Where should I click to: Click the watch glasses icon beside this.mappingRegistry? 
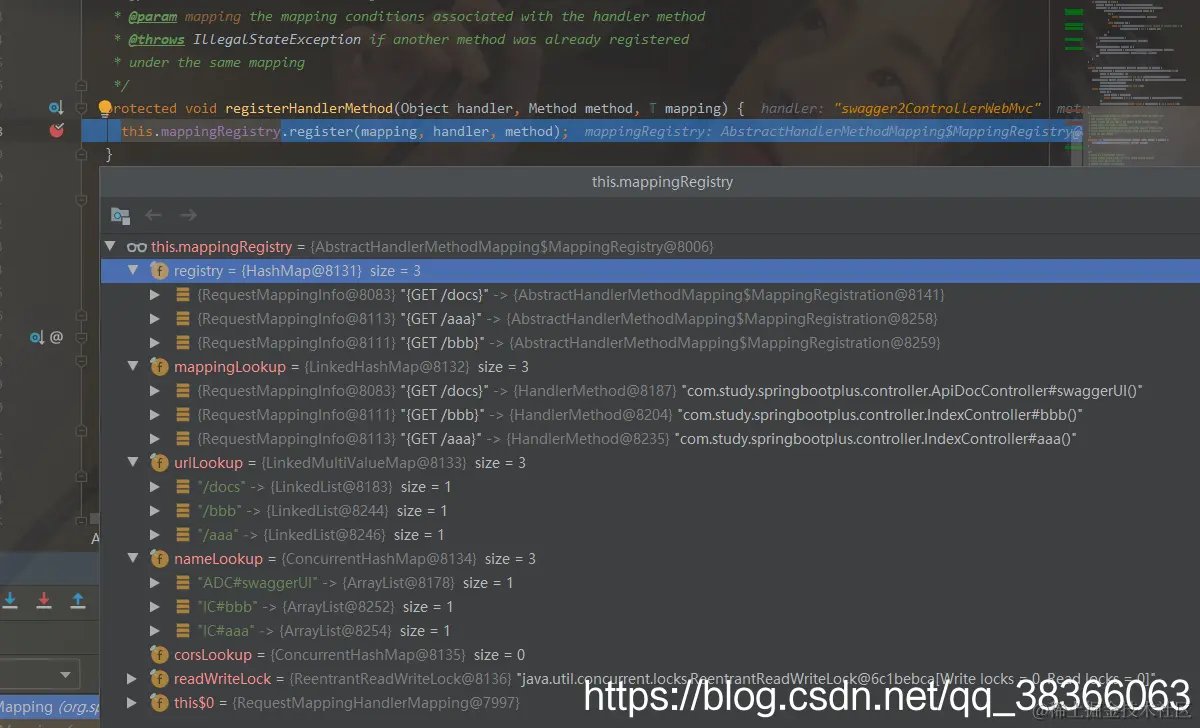[x=137, y=247]
